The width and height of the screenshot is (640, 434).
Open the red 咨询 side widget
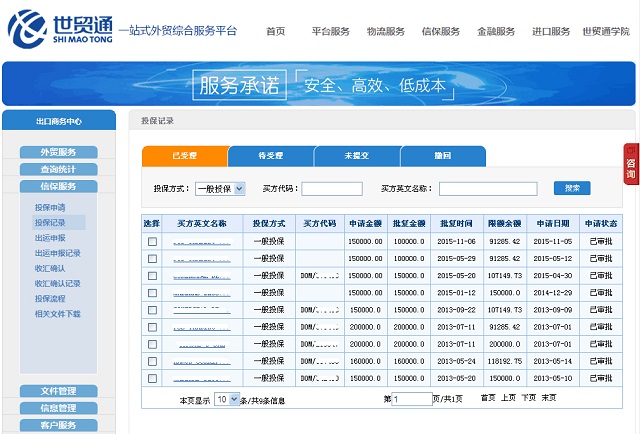631,163
